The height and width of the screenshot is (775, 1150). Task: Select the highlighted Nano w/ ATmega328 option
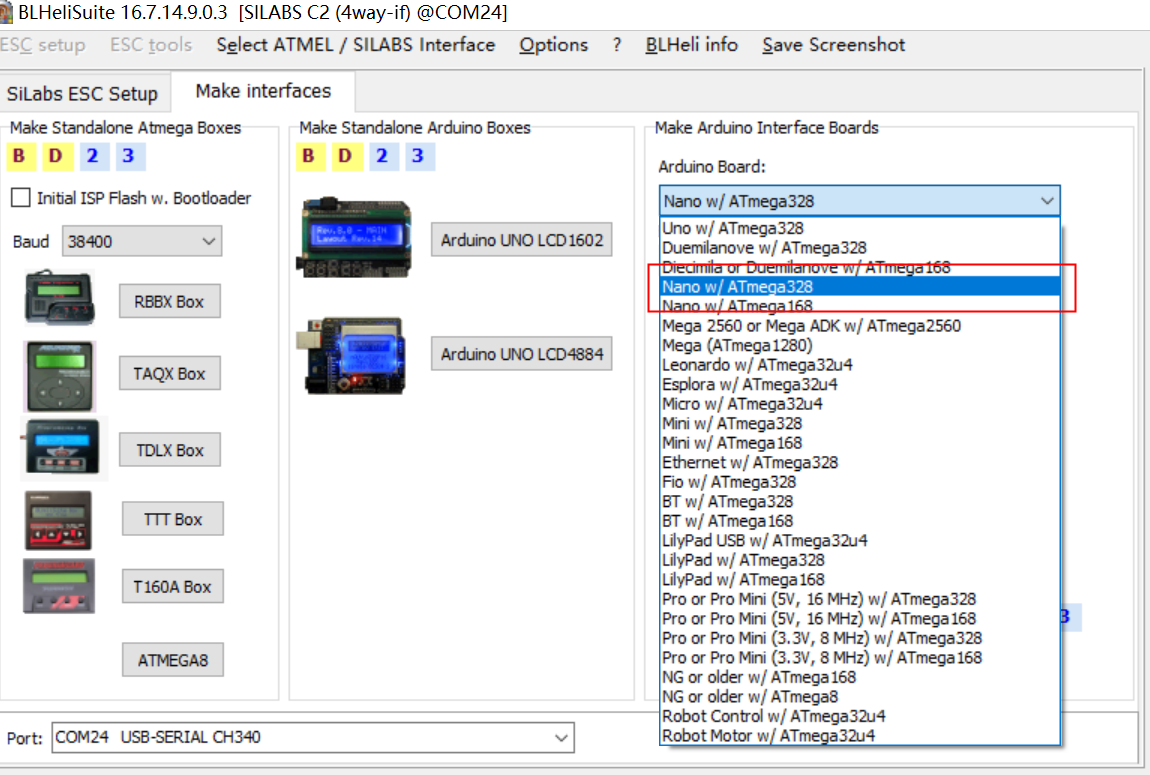pyautogui.click(x=860, y=287)
